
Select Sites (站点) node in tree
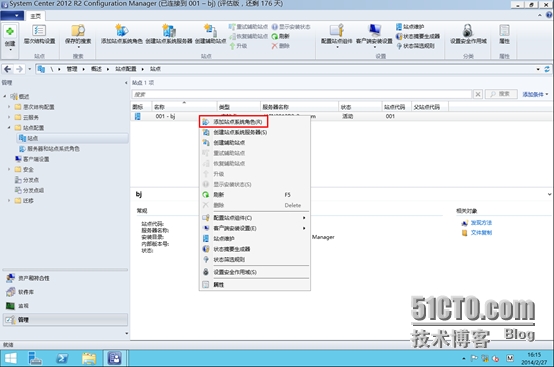pyautogui.click(x=72, y=138)
